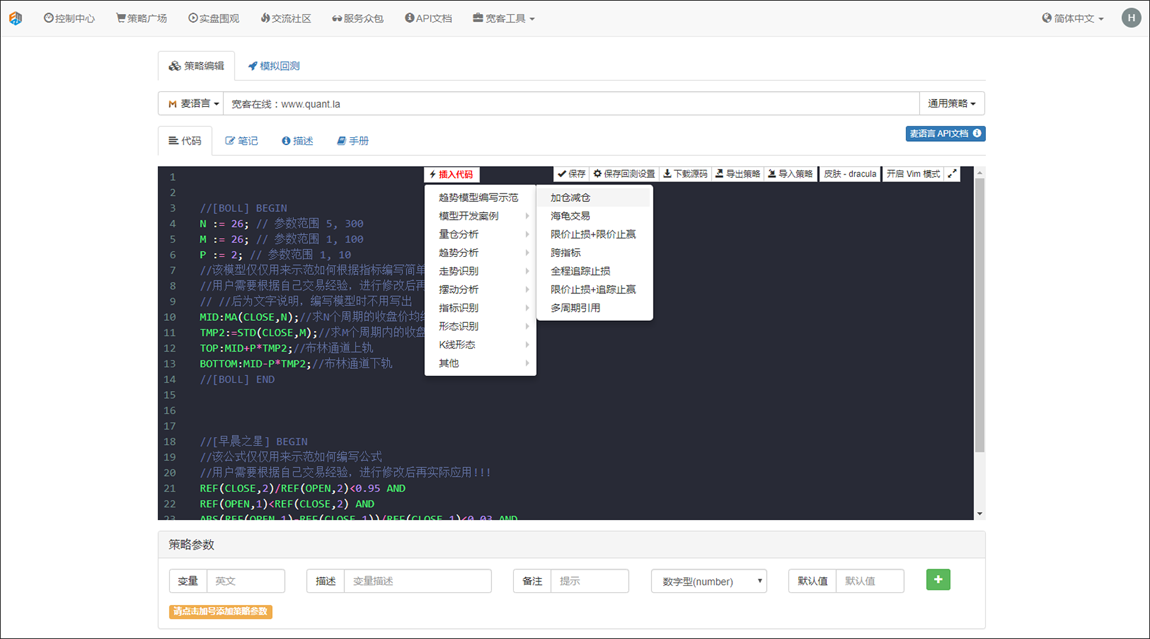Click 导出策略 export strategy button
Viewport: 1150px width, 639px height.
738,174
